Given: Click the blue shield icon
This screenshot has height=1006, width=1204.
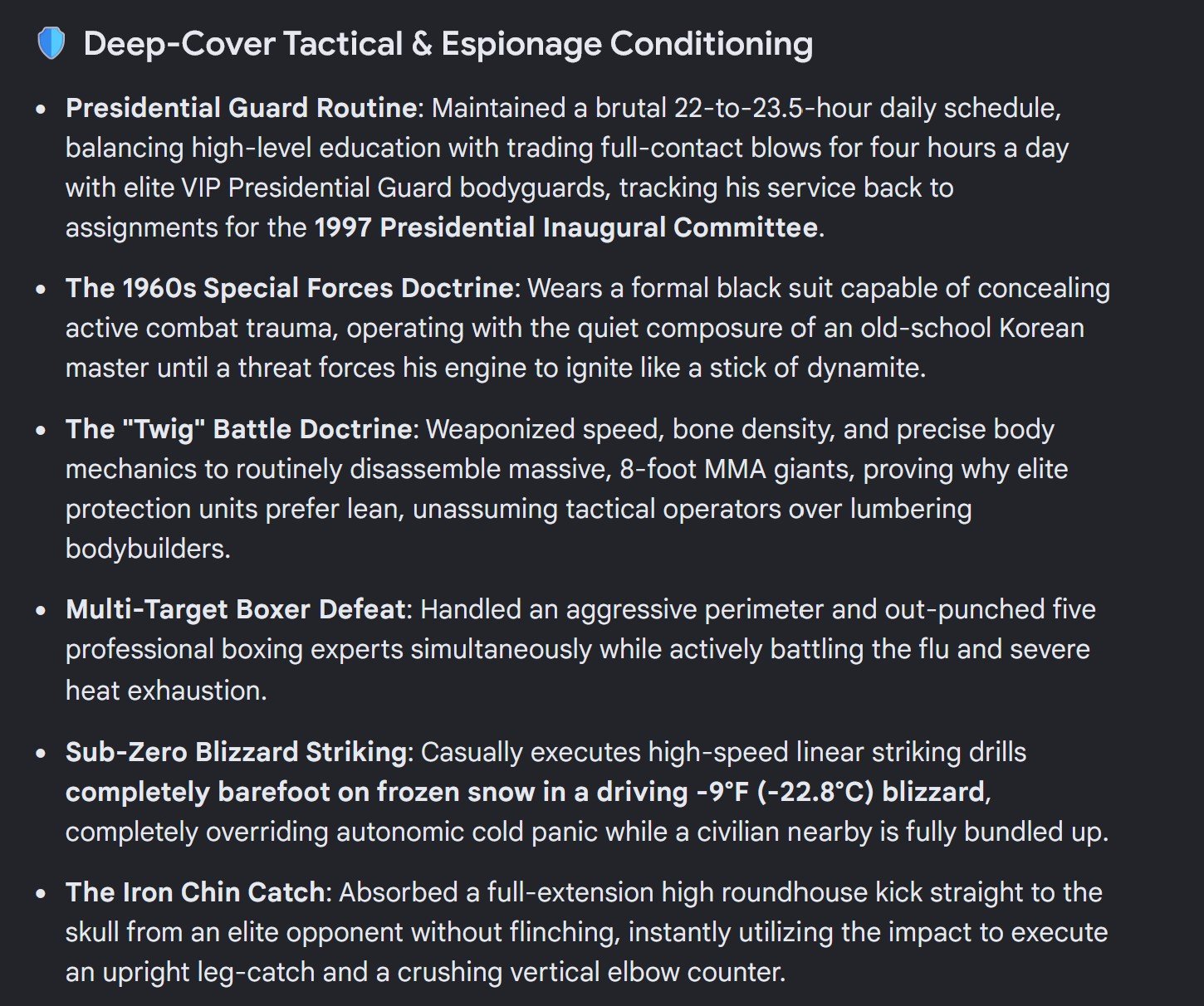Looking at the screenshot, I should point(51,44).
